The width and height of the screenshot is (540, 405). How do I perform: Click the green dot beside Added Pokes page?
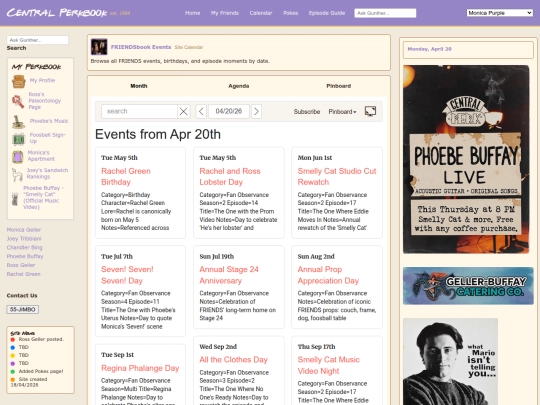tap(13, 372)
